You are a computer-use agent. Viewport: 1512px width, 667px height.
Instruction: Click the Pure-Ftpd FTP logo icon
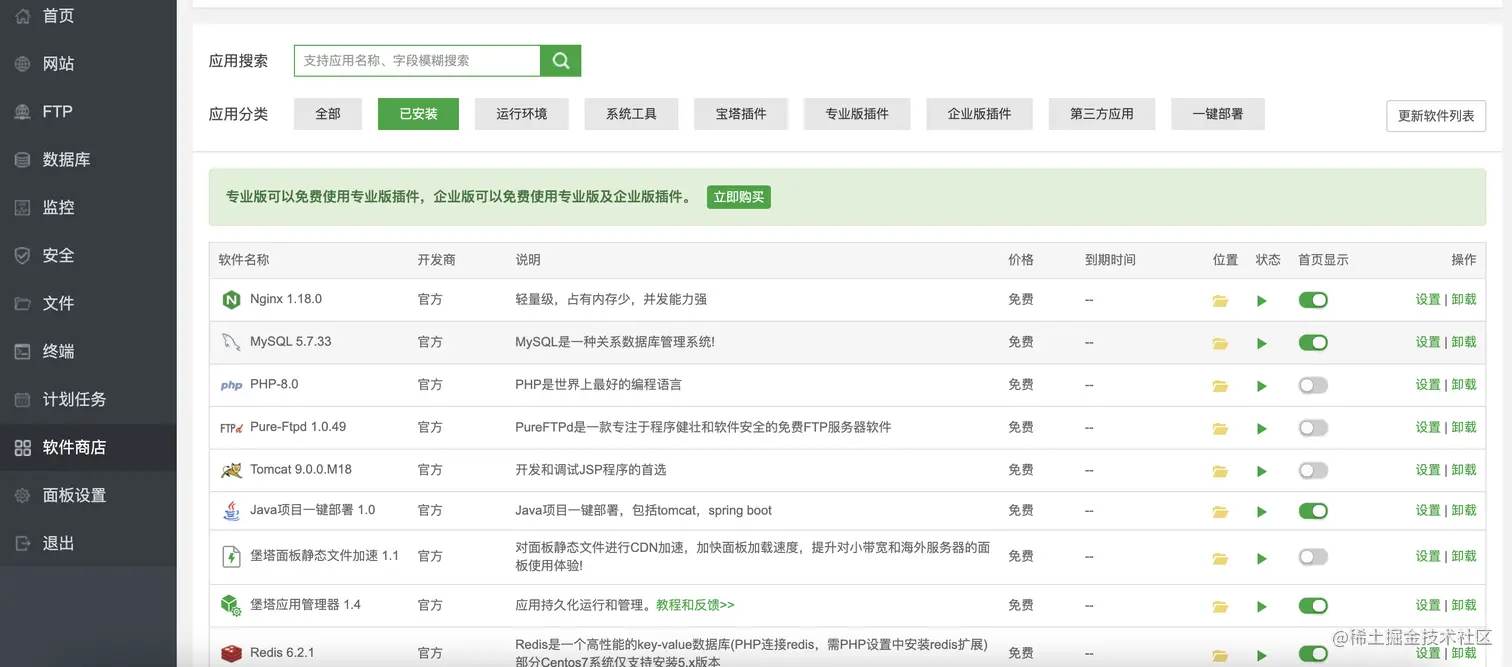pyautogui.click(x=231, y=427)
